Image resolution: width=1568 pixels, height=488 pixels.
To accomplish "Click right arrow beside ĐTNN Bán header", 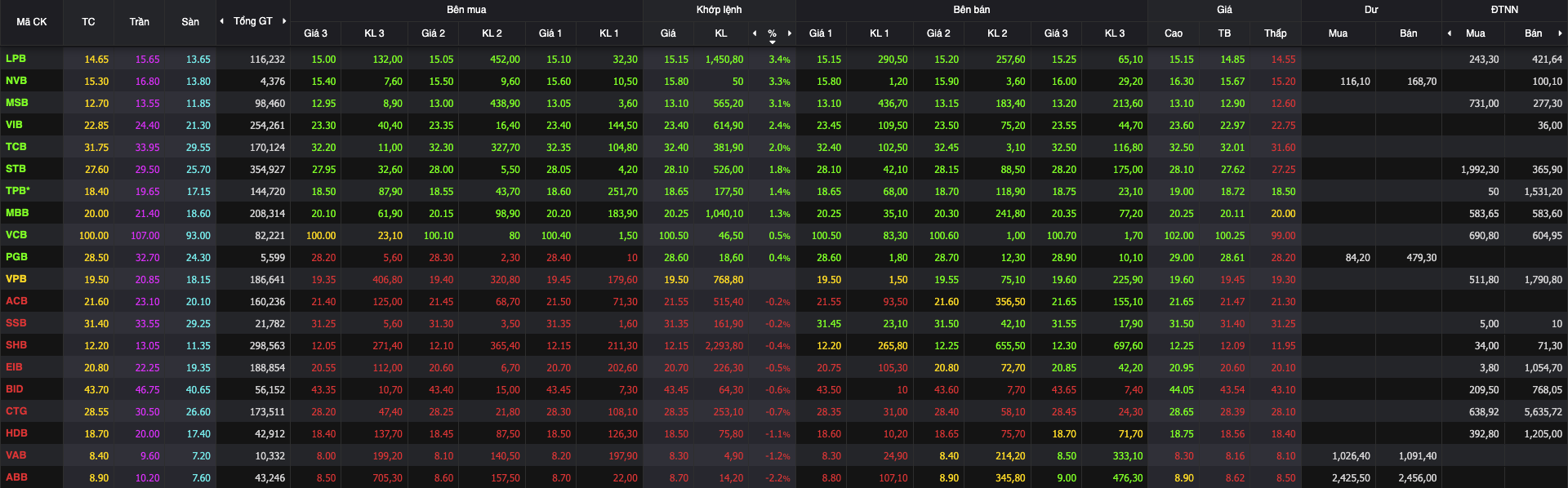I will [x=1560, y=33].
